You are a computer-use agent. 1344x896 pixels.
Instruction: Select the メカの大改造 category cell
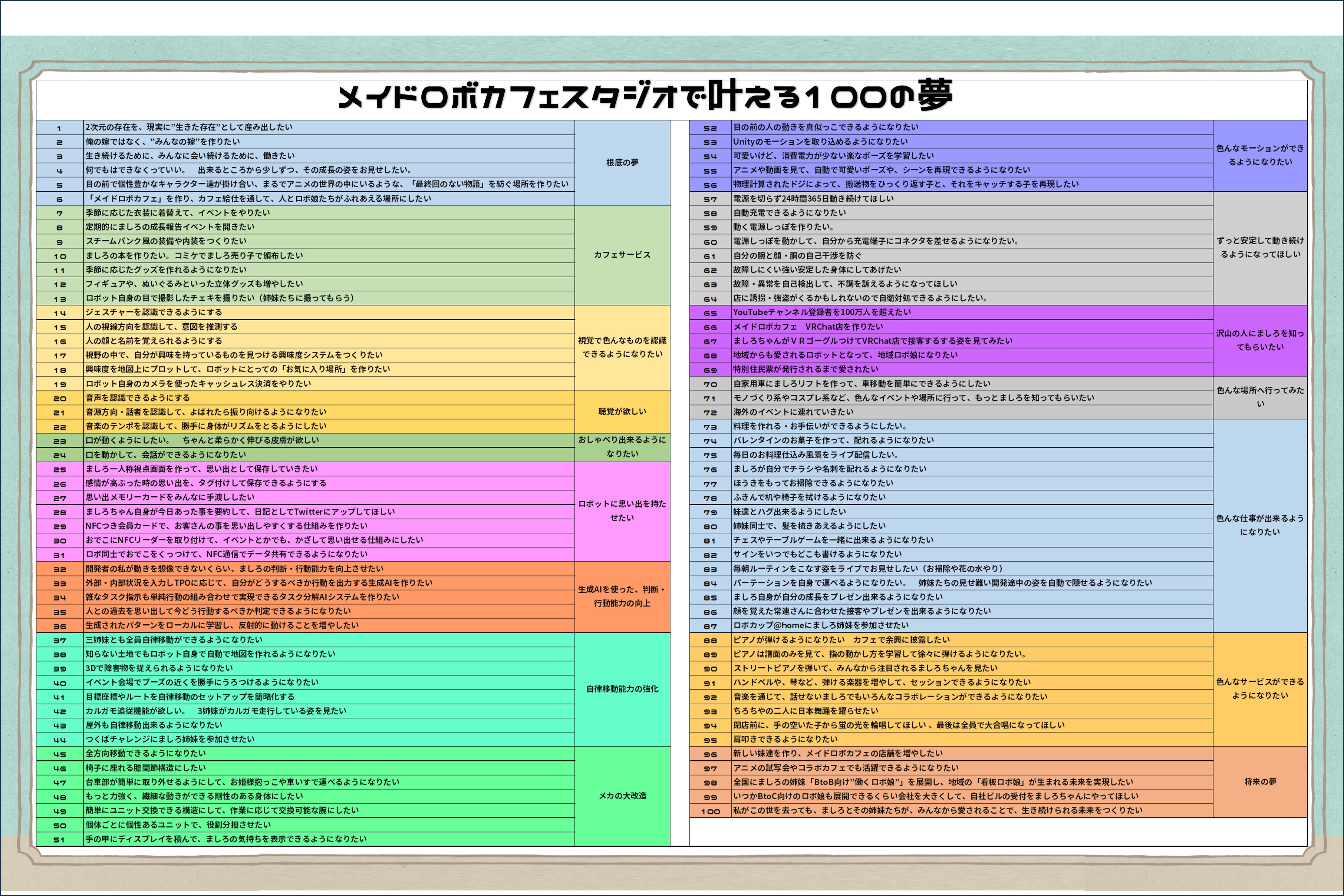(x=622, y=796)
